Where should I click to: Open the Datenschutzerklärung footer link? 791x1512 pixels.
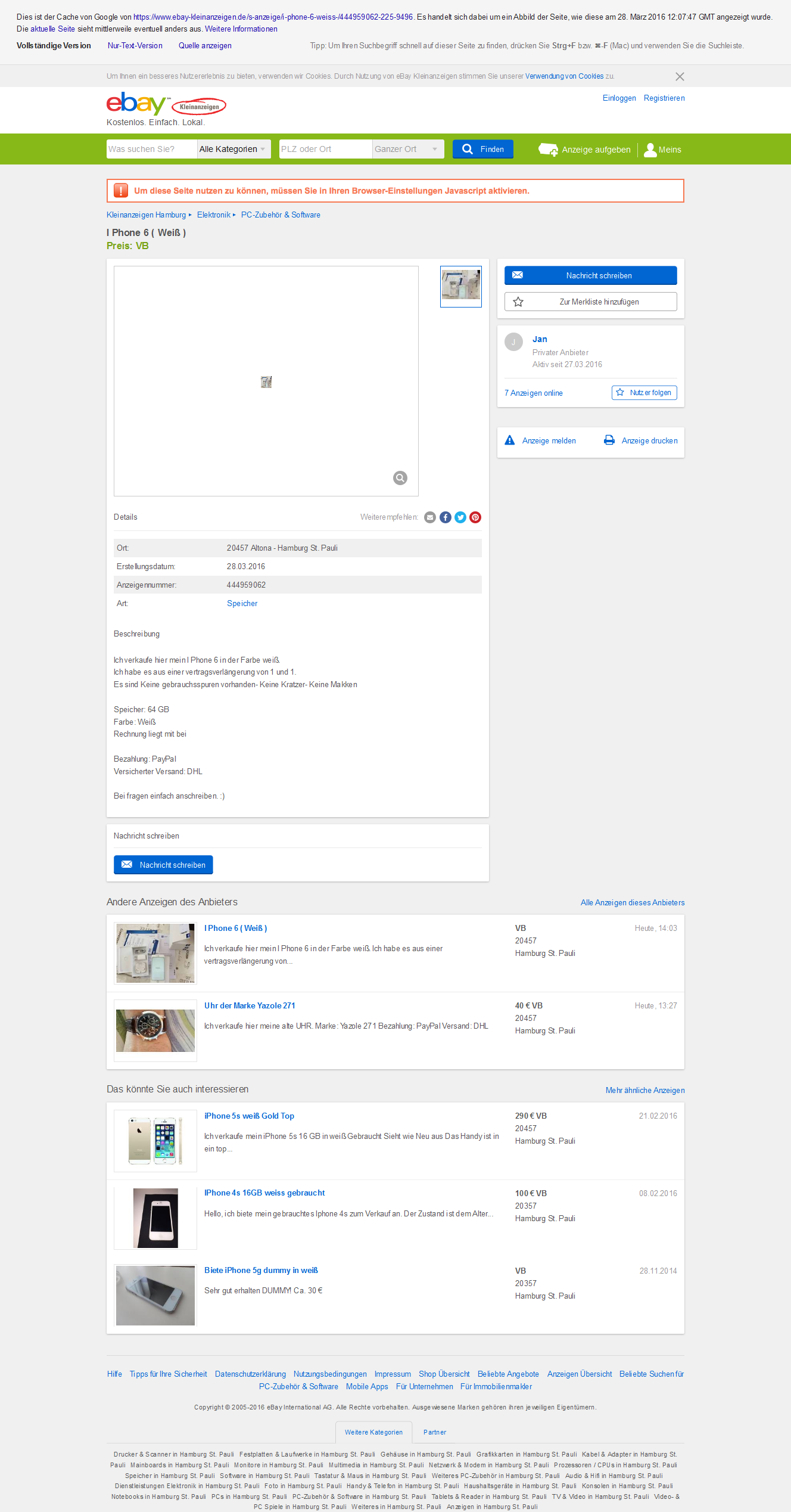tap(250, 1374)
